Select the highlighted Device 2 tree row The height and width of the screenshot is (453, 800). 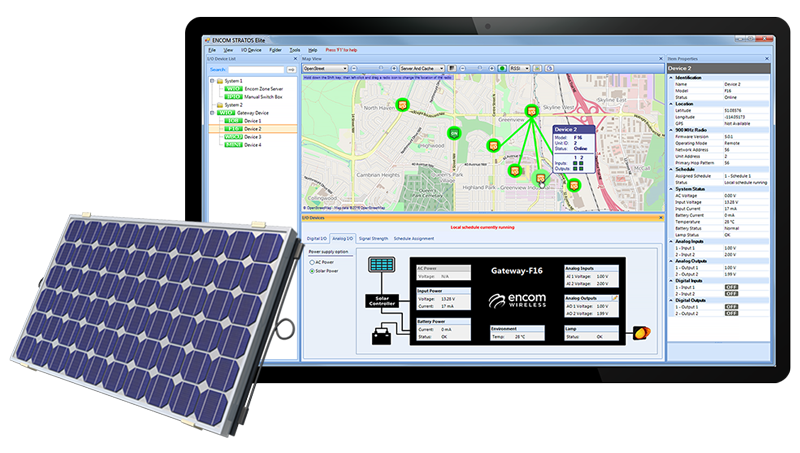253,129
